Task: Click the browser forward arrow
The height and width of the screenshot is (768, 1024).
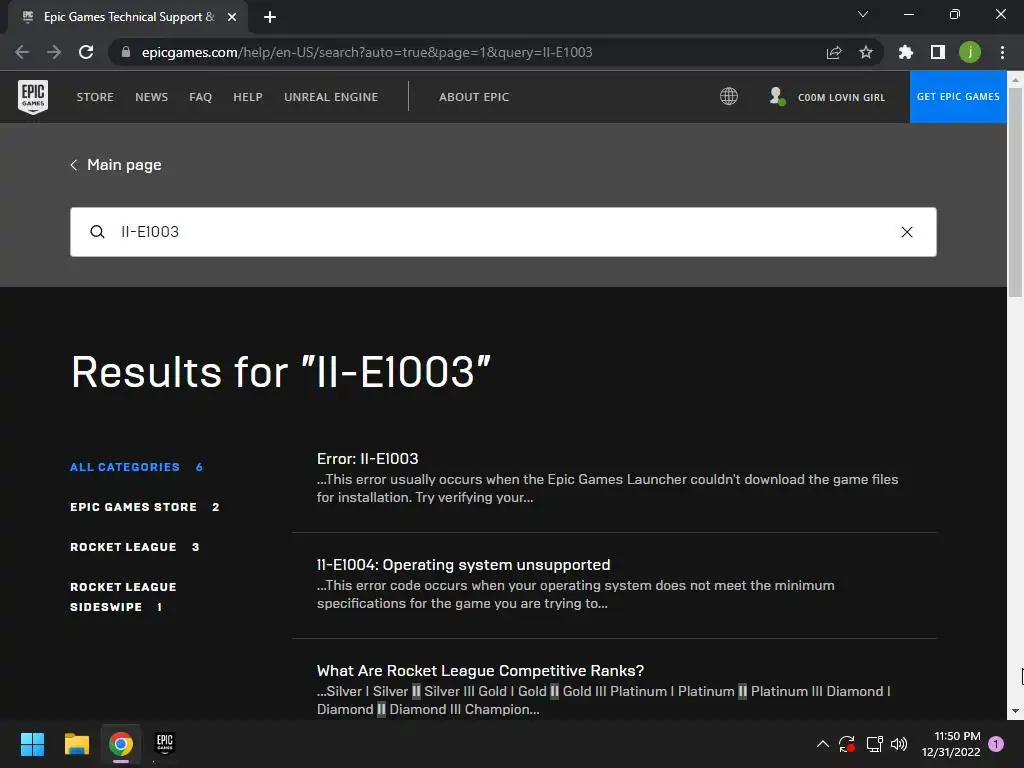Action: point(54,52)
